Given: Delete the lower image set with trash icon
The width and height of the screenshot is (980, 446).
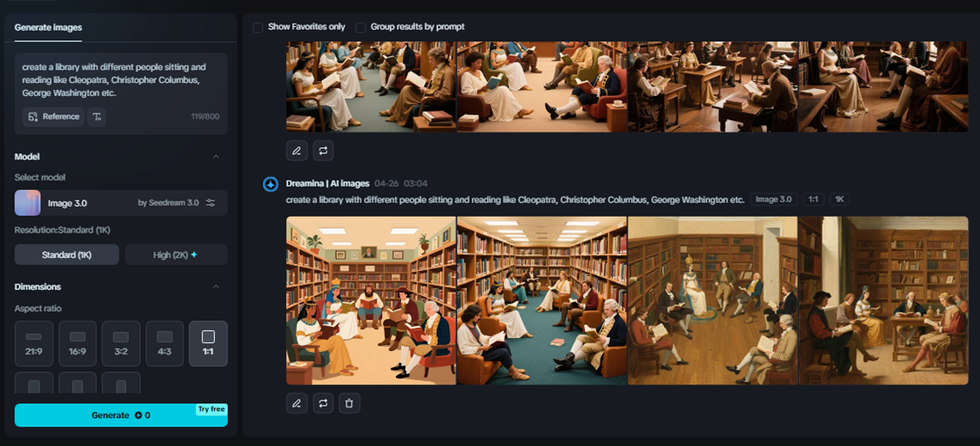Looking at the screenshot, I should (x=349, y=403).
